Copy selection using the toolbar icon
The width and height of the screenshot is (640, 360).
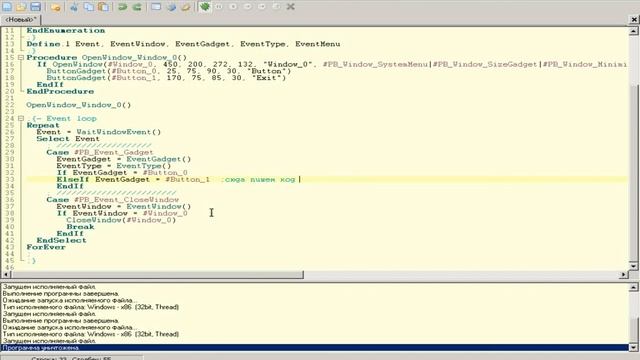89,7
